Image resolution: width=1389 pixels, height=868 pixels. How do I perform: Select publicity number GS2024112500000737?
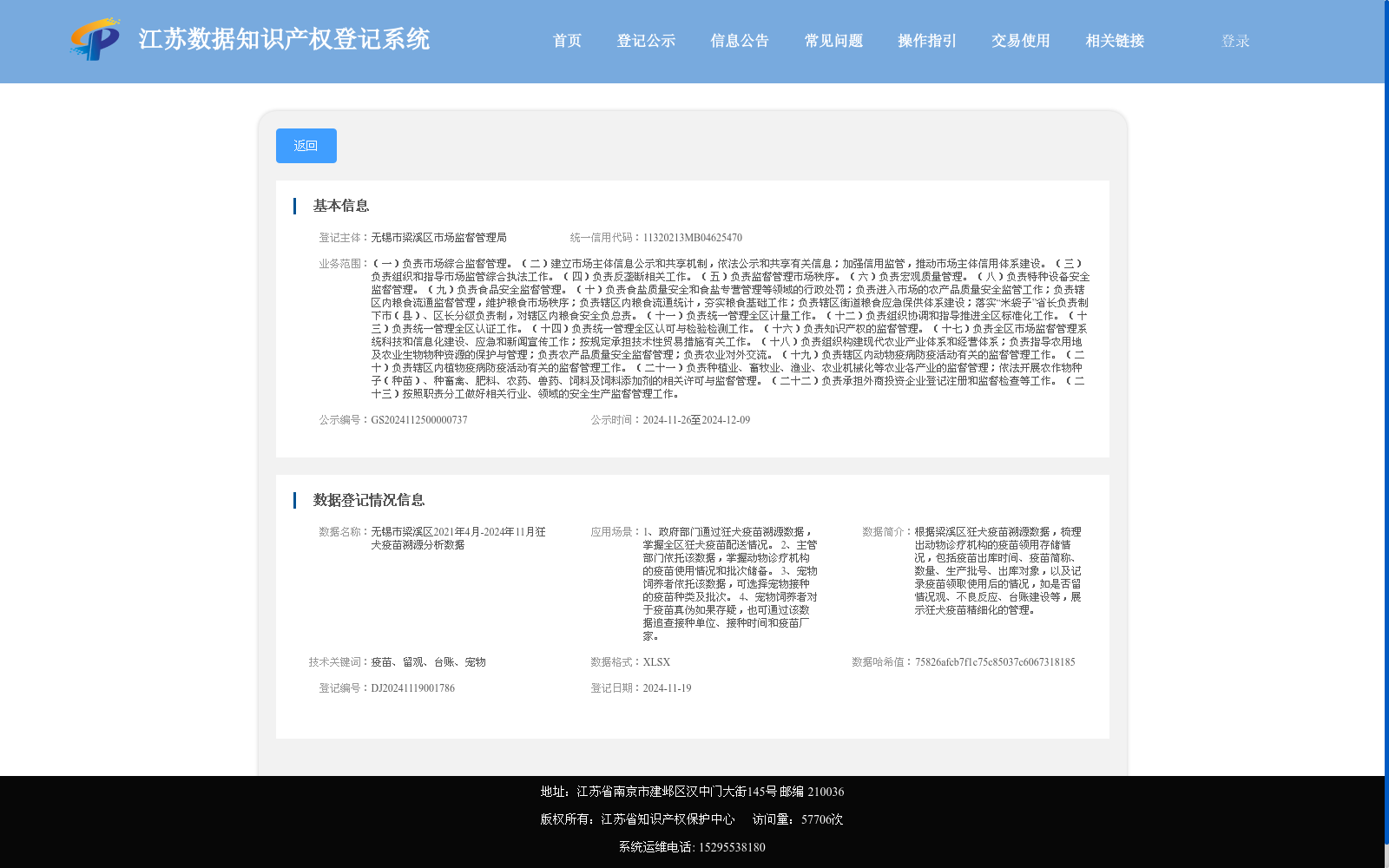point(419,420)
